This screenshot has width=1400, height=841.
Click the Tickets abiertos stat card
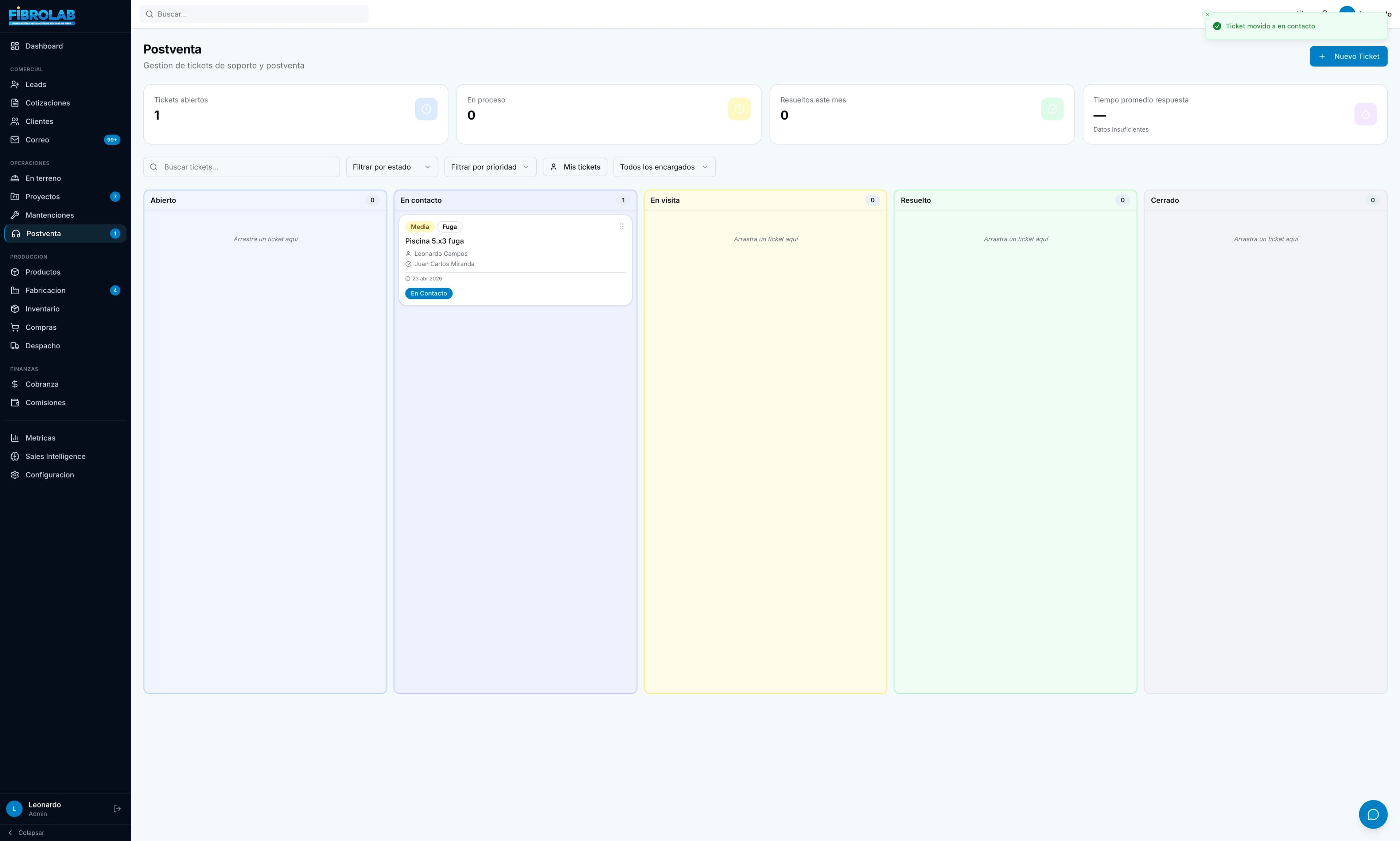pos(296,114)
